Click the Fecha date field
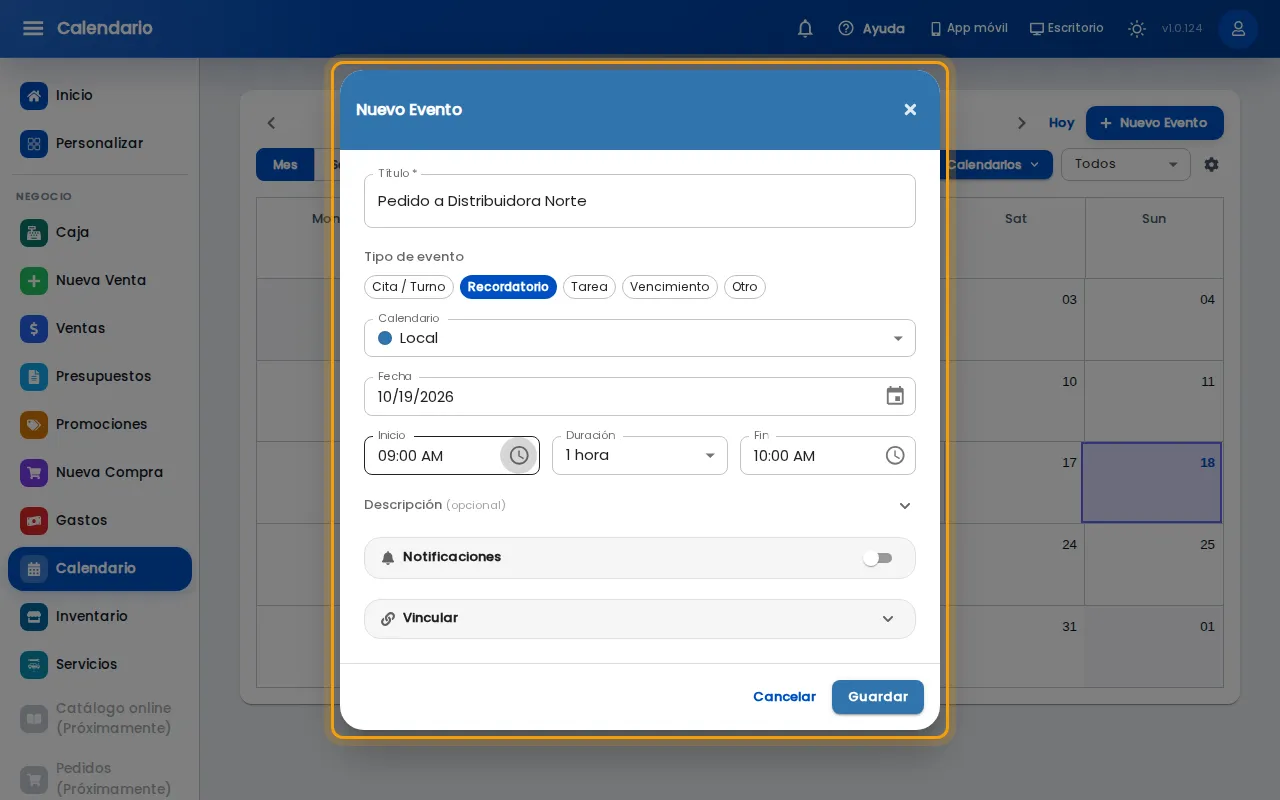Screen dimensions: 1280x800 click(640, 396)
